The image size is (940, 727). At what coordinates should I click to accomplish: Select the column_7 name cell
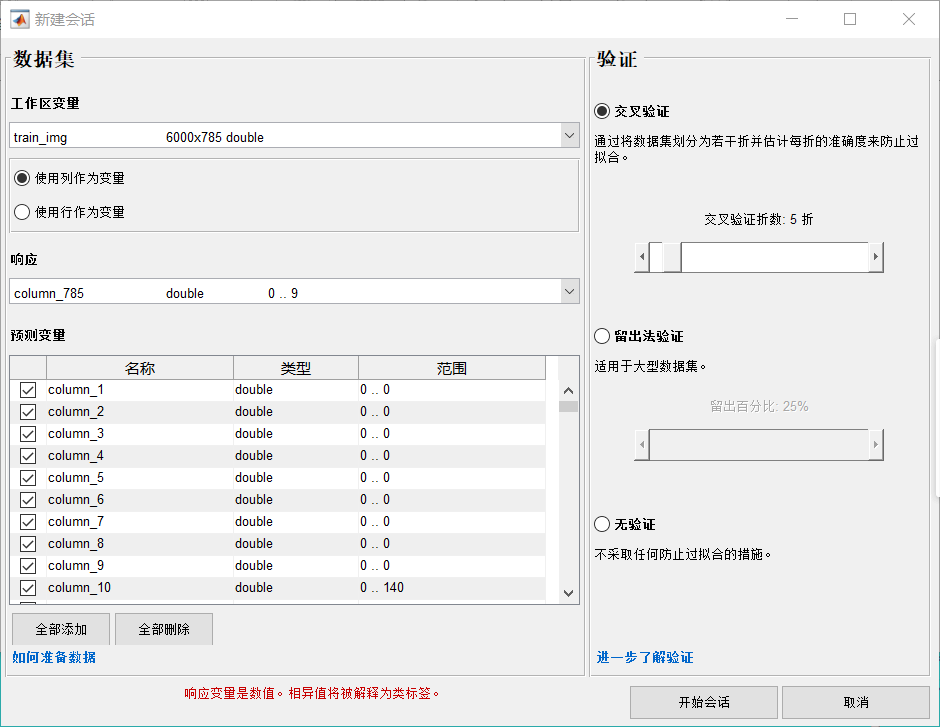(140, 522)
